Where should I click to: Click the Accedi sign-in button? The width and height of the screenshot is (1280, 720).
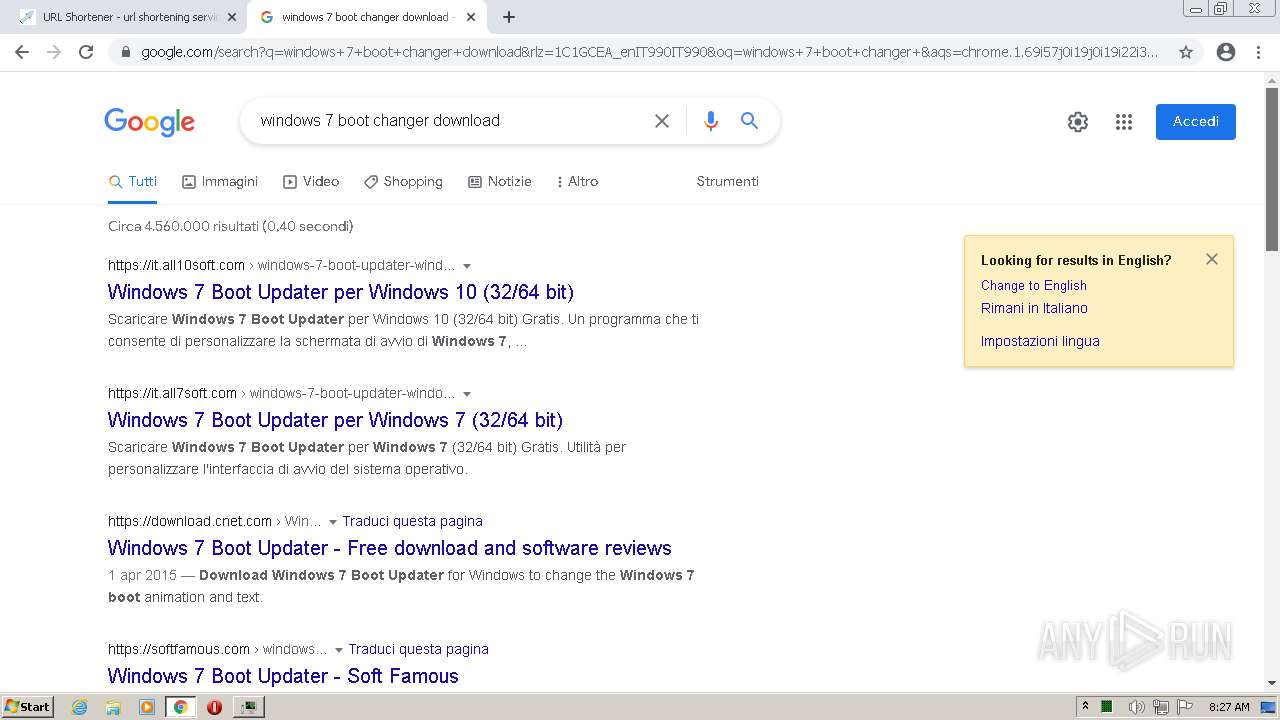click(1196, 122)
